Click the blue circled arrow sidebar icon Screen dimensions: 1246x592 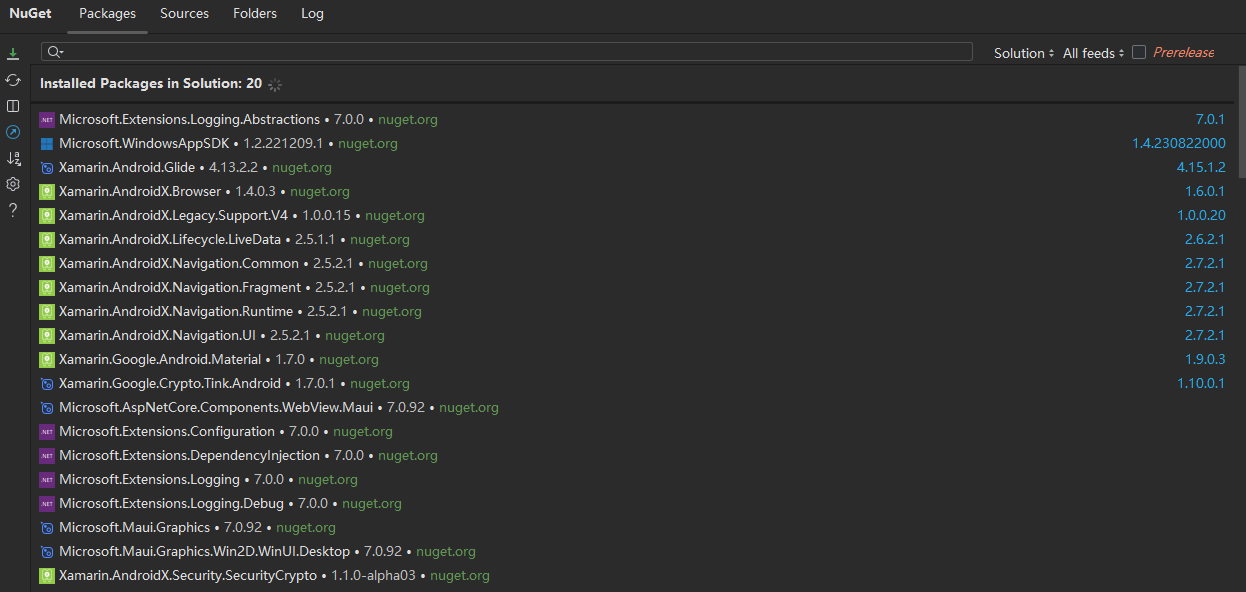(13, 132)
